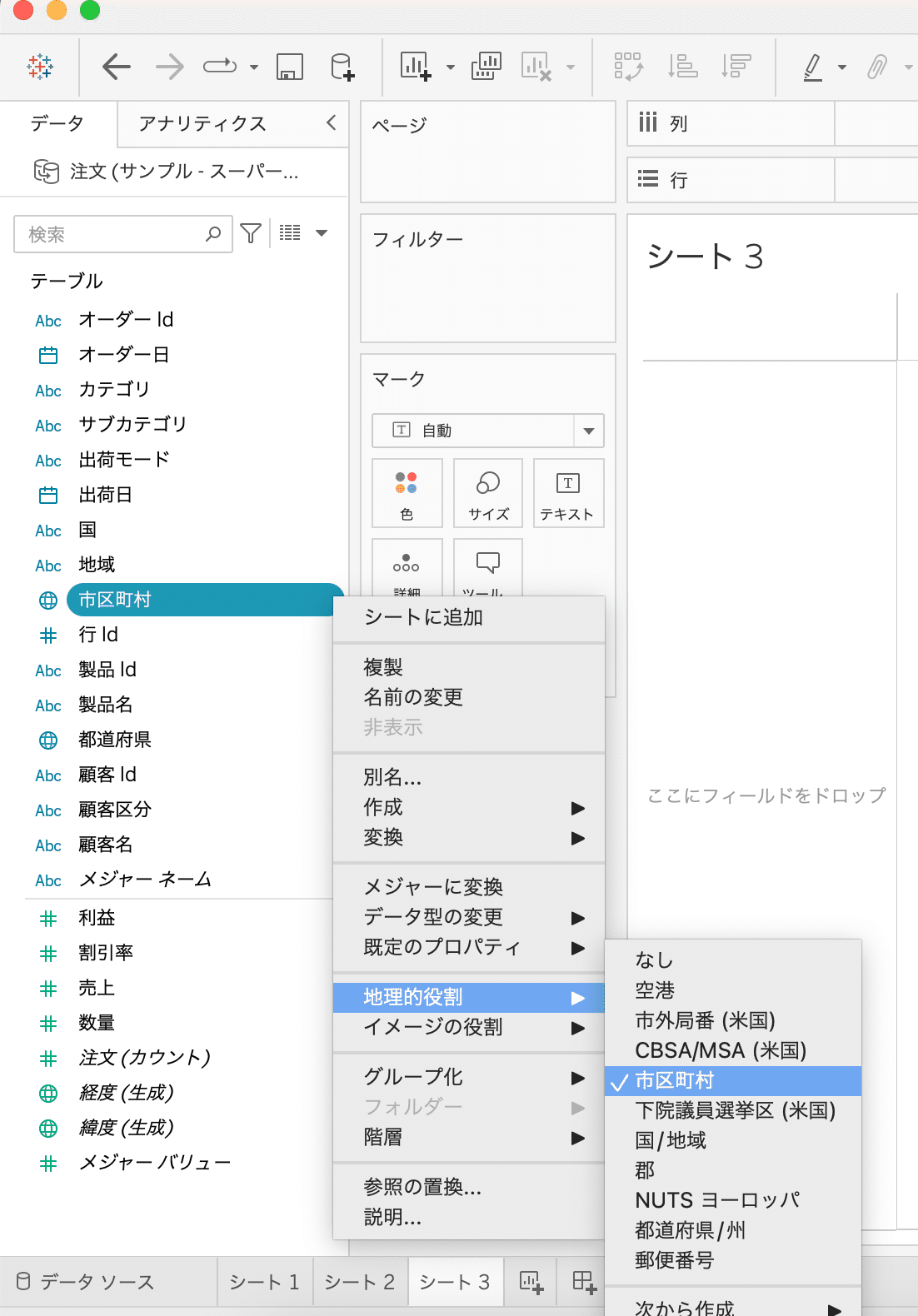Screen dimensions: 918x1316
Task: Open the new worksheet dropdown arrow
Action: (451, 67)
